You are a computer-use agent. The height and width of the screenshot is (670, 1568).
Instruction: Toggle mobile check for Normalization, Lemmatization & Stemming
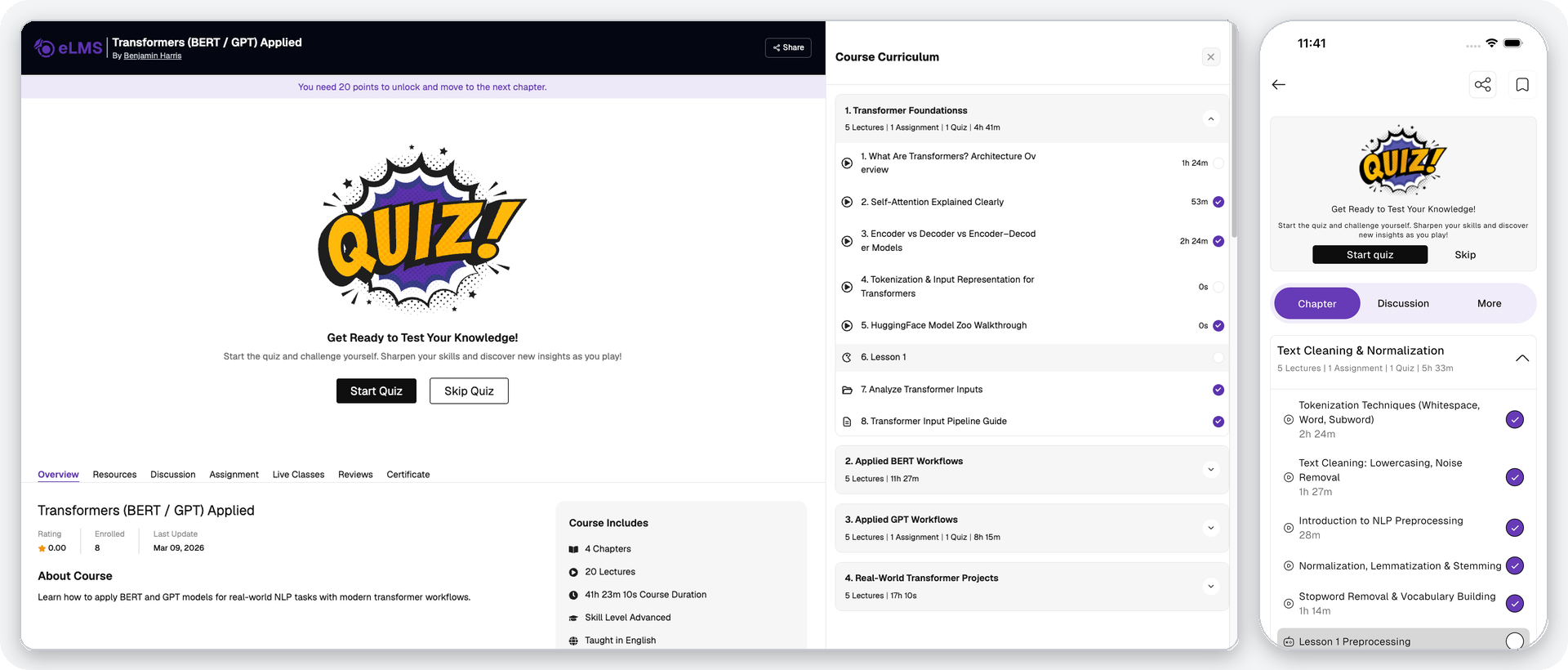(1514, 565)
